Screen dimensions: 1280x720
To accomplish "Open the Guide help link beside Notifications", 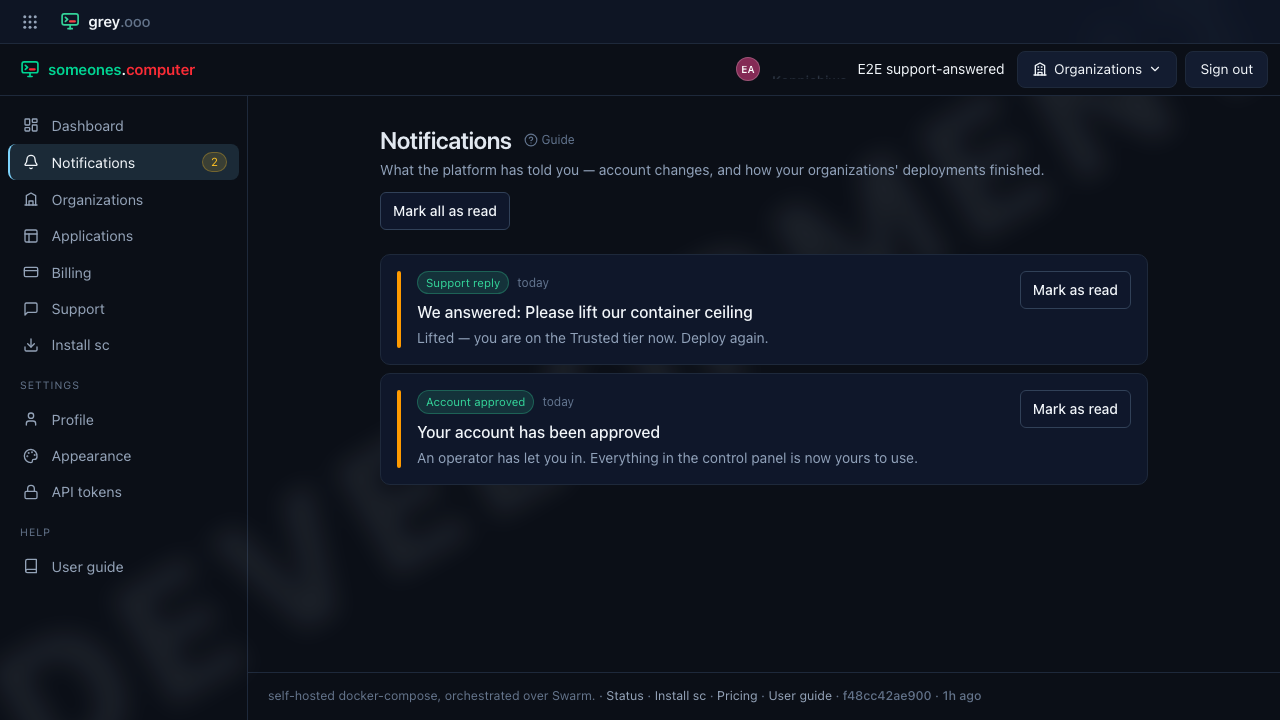I will (549, 140).
